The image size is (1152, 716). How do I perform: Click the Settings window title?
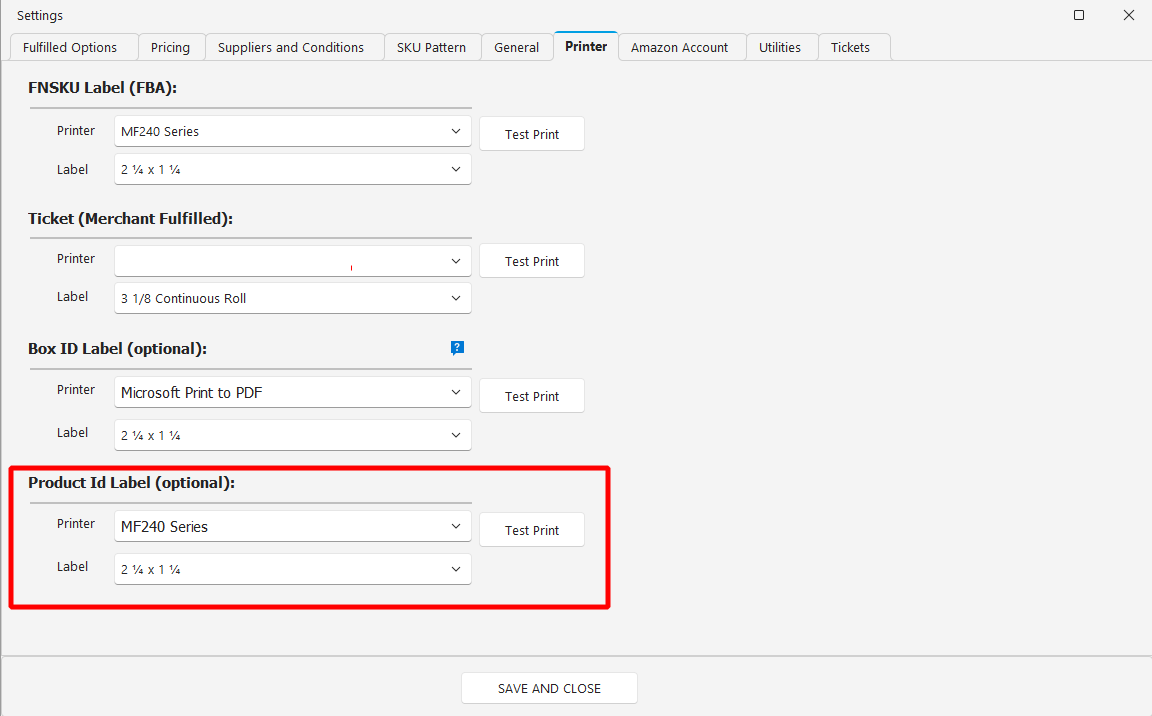pyautogui.click(x=40, y=15)
